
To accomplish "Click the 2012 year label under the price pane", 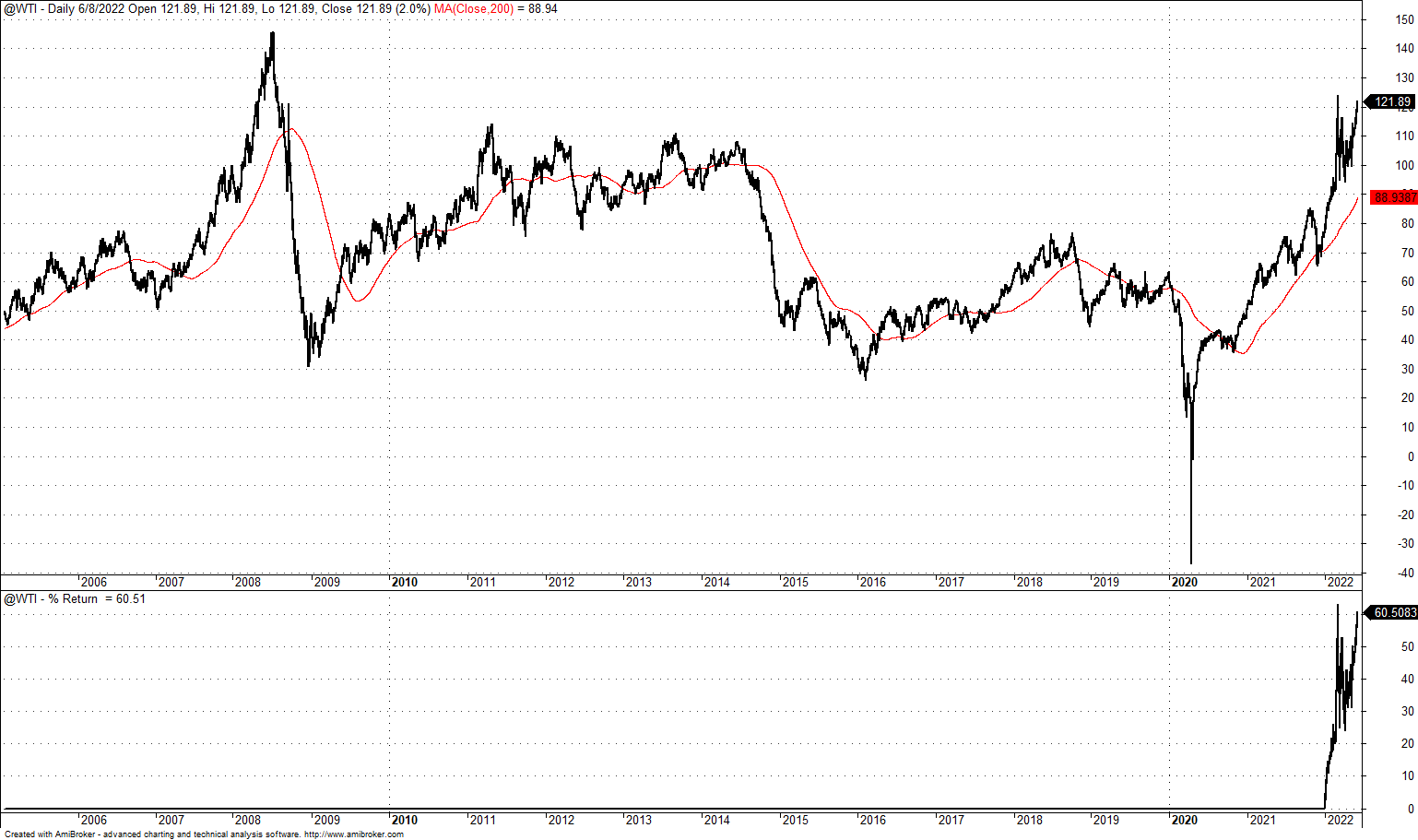I will (x=561, y=582).
